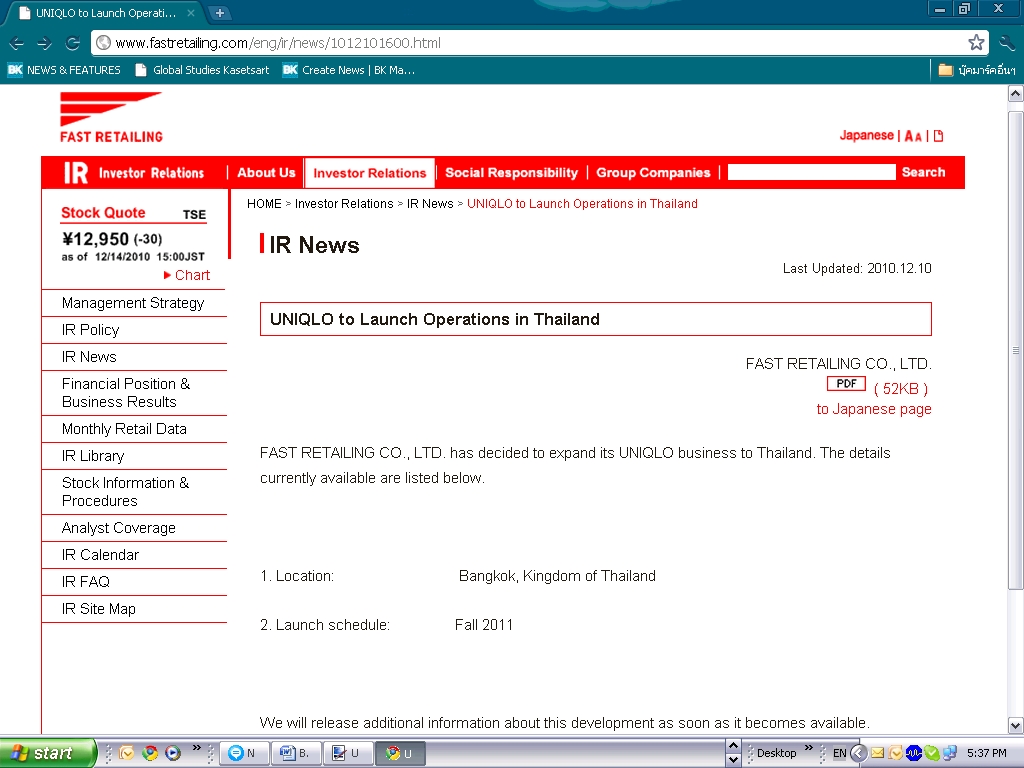Image resolution: width=1024 pixels, height=768 pixels.
Task: Open the NEWS & FEATURES bookmark
Action: 64,70
